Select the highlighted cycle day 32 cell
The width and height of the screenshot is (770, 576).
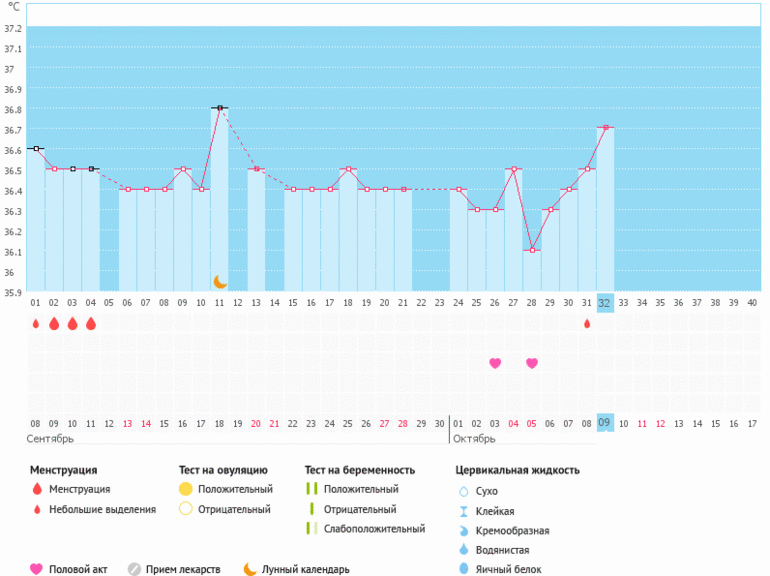coord(605,302)
